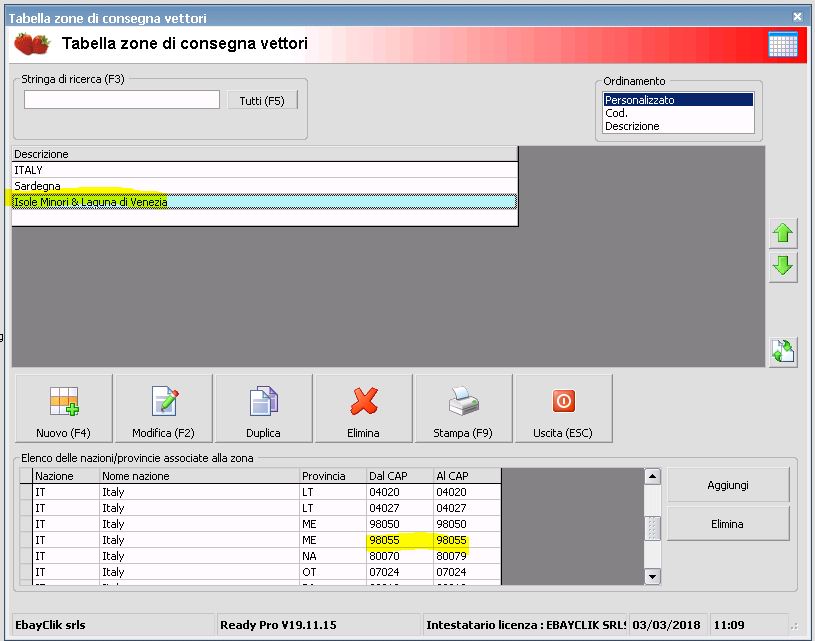Viewport: 815px width, 641px height.
Task: Click highlighted Dal CAP cell 98055
Action: 400,540
